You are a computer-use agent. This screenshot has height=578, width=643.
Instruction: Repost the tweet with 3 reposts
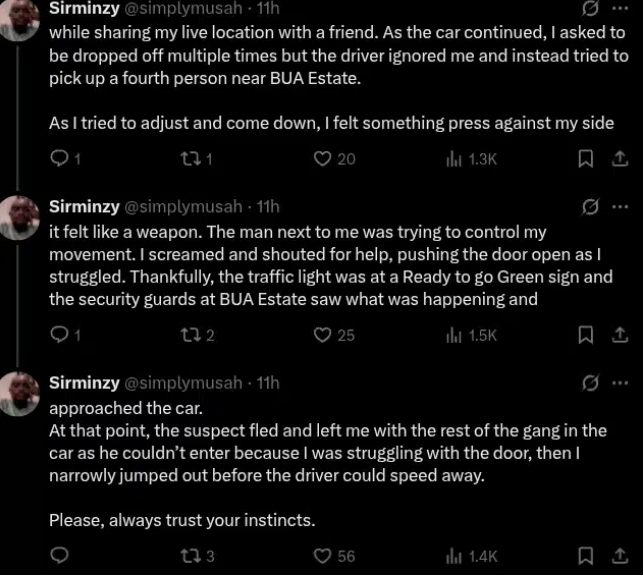(x=188, y=556)
